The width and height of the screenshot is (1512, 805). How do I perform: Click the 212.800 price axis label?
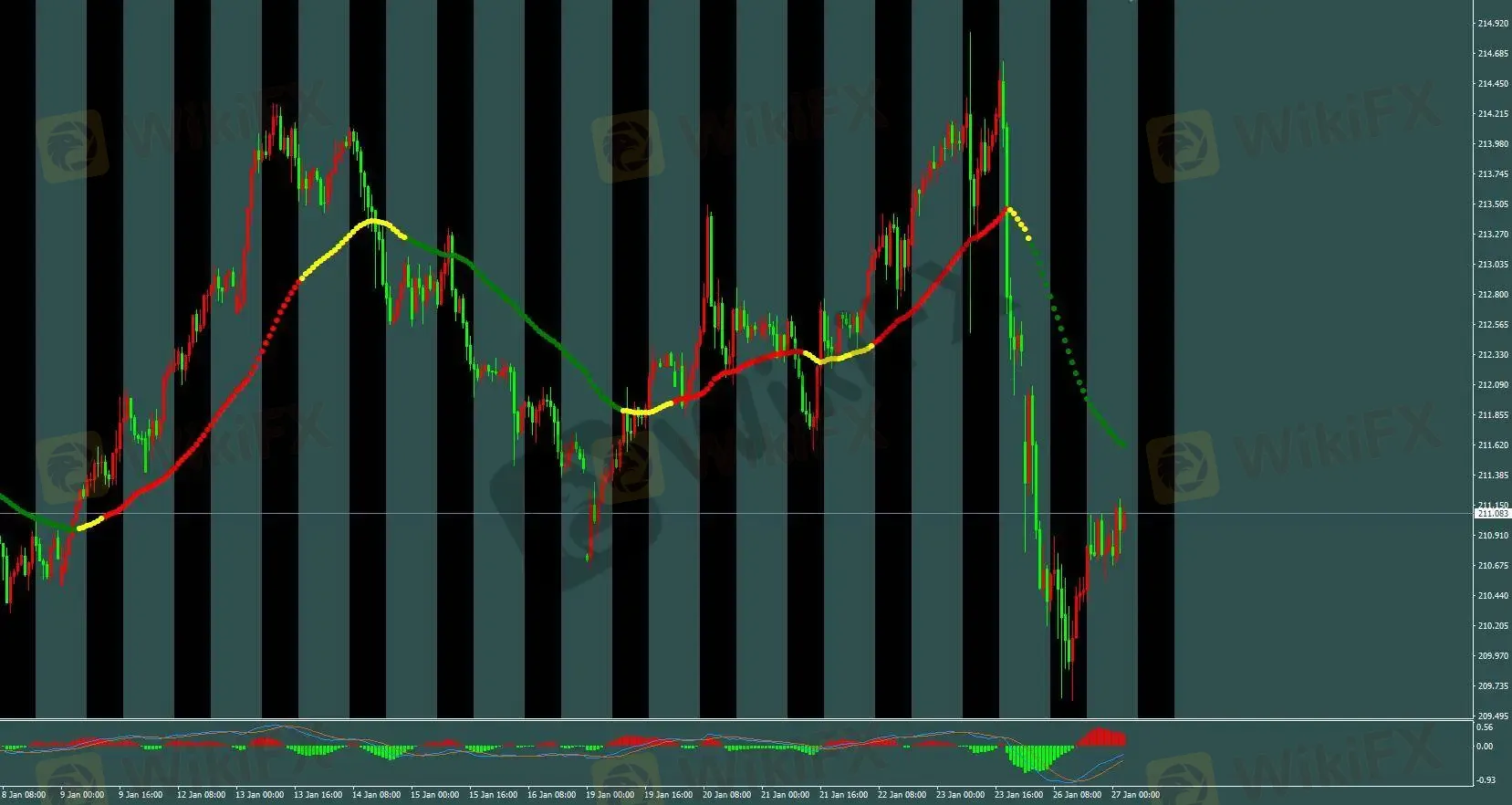1493,295
